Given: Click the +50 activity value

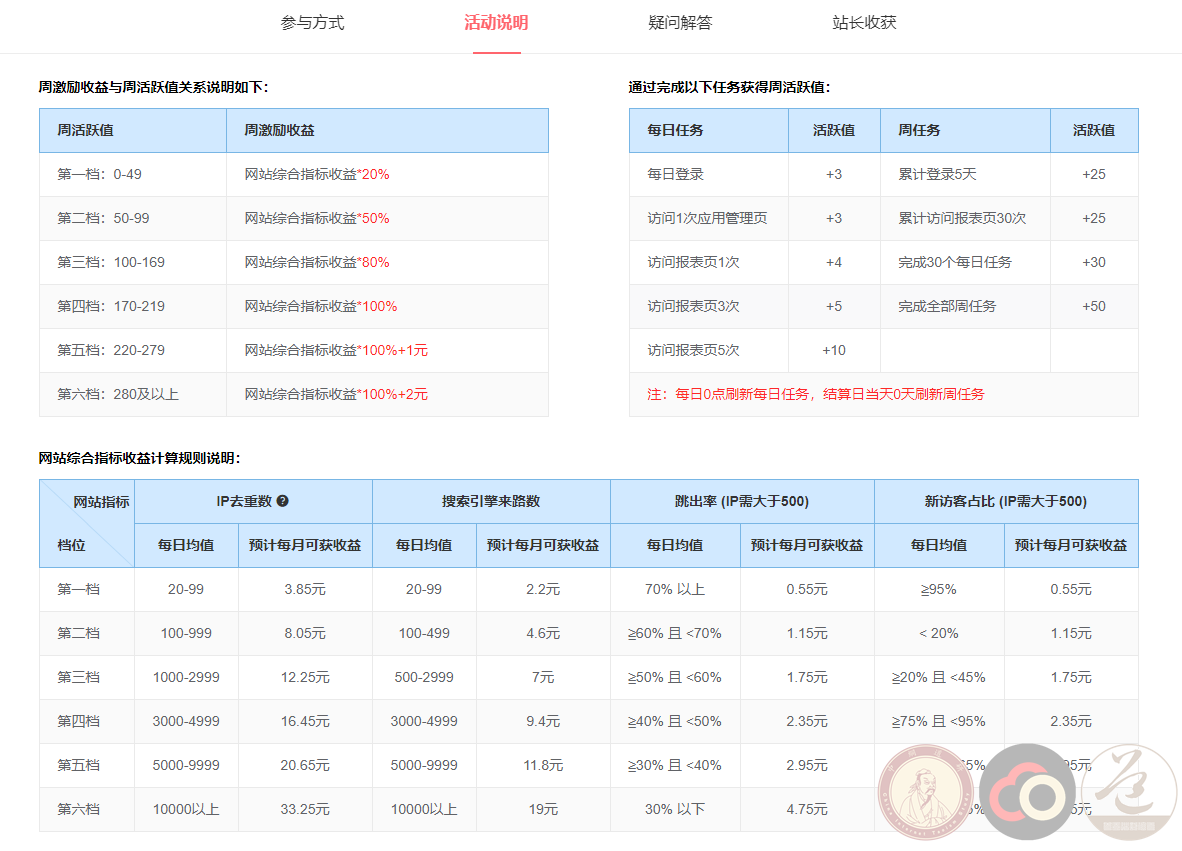Looking at the screenshot, I should coord(1094,306).
